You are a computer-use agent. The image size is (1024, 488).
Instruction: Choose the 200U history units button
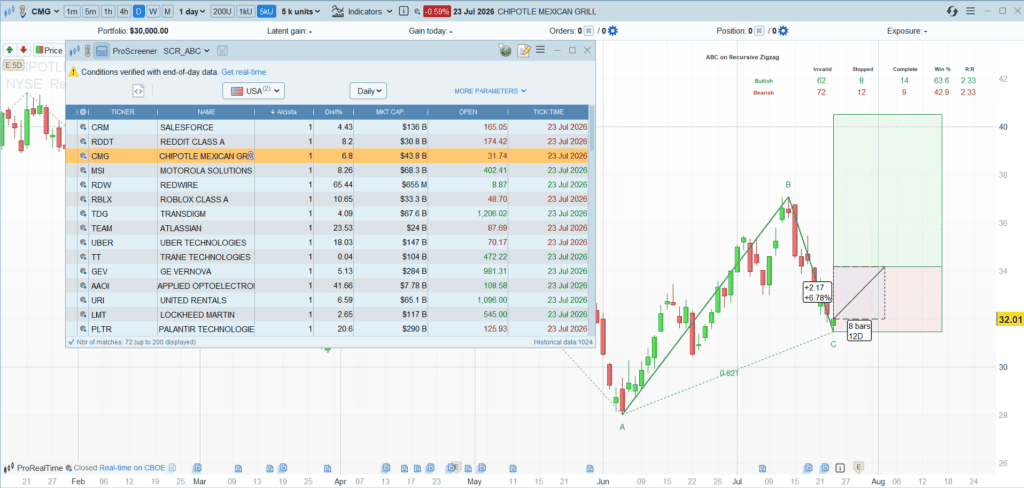(222, 12)
